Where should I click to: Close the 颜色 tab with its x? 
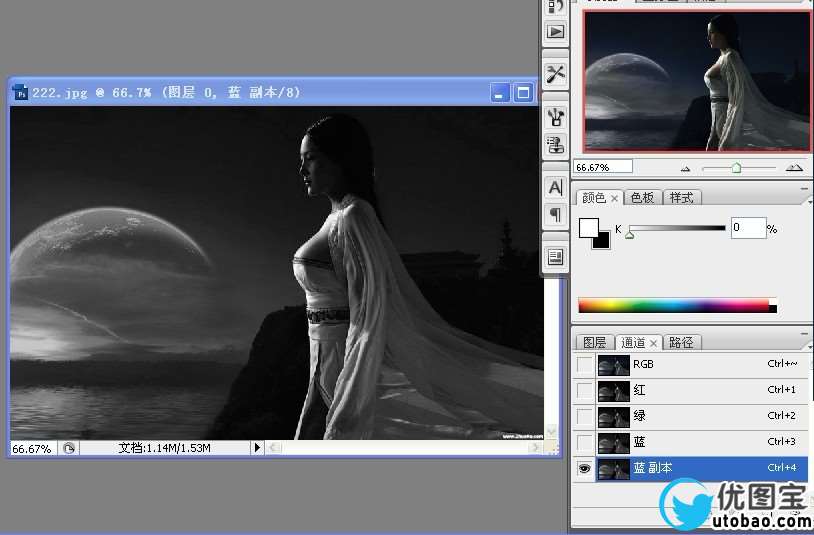click(x=614, y=198)
